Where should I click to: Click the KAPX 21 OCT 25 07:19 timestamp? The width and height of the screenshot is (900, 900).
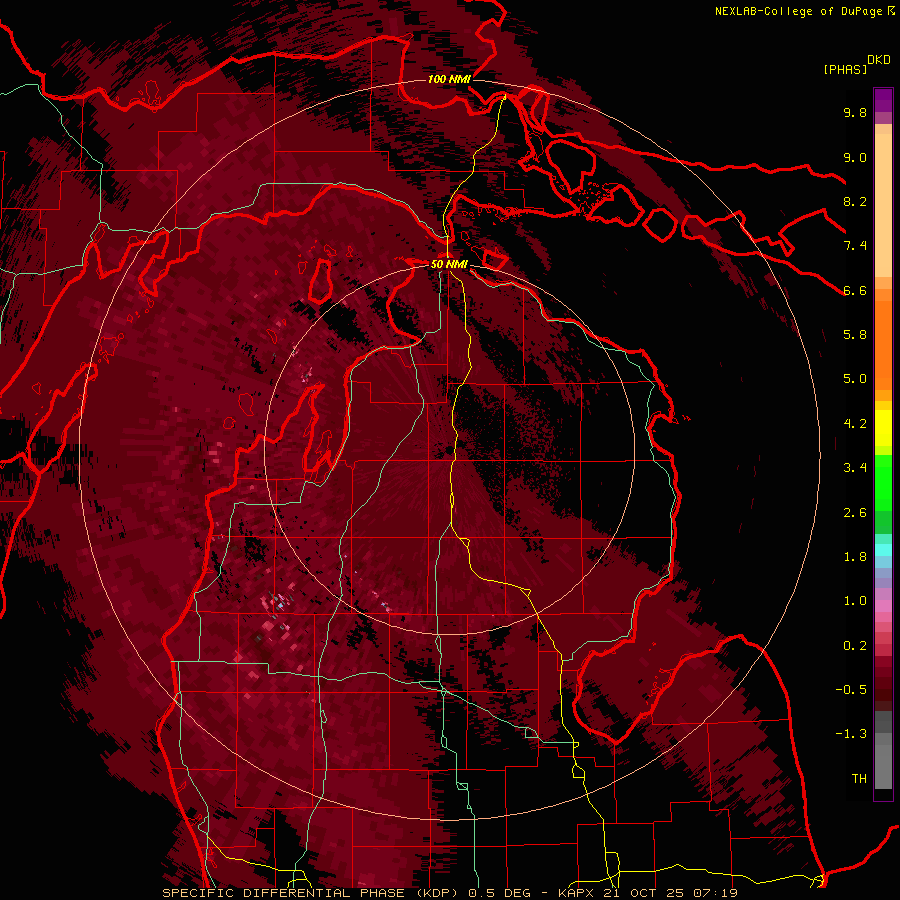pos(648,893)
